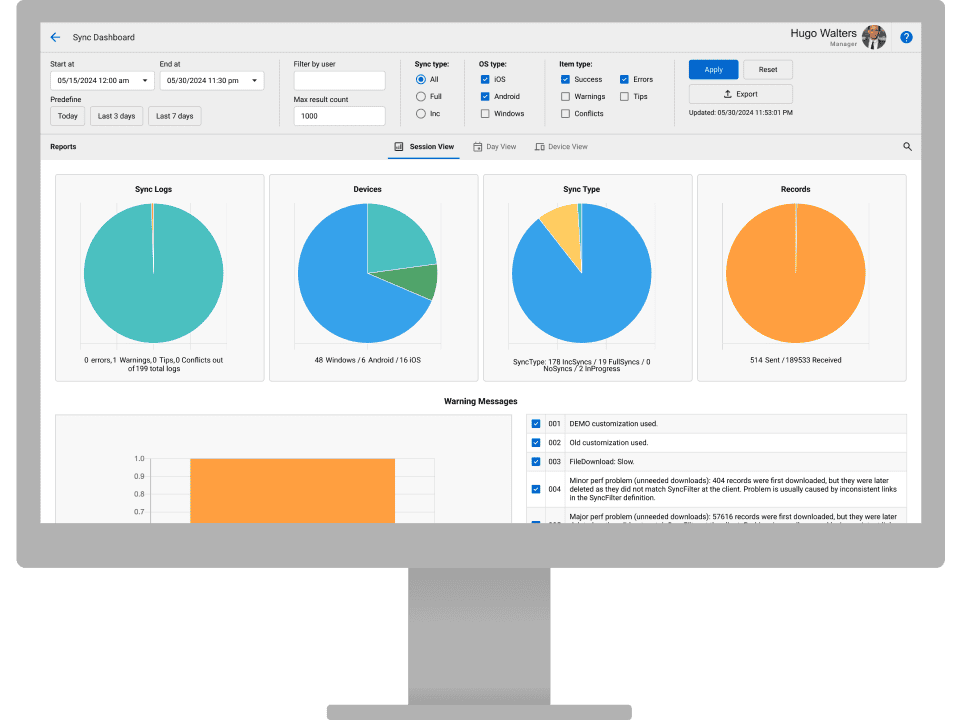Click the orange Records pie chart

coord(795,273)
